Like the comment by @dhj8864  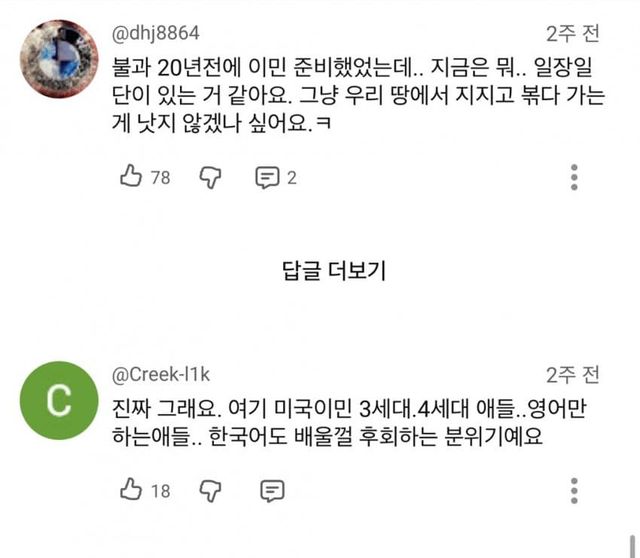coord(131,177)
